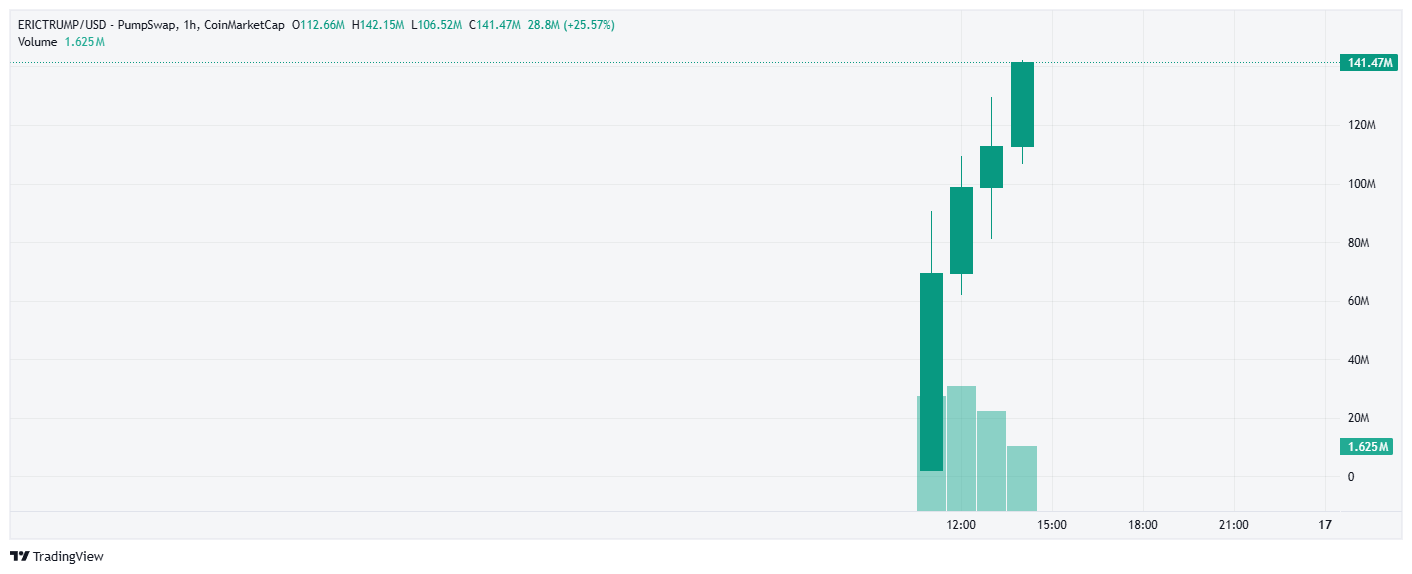Image resolution: width=1412 pixels, height=574 pixels.
Task: Click the second green candlestick body
Action: 961,230
